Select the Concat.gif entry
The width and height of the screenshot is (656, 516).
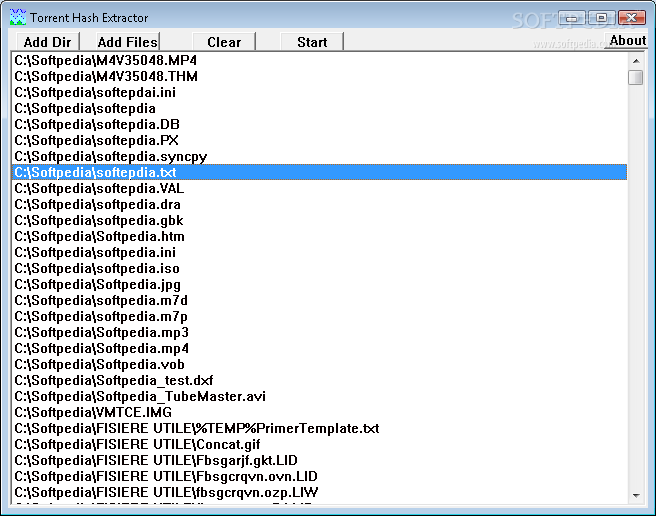[319, 444]
